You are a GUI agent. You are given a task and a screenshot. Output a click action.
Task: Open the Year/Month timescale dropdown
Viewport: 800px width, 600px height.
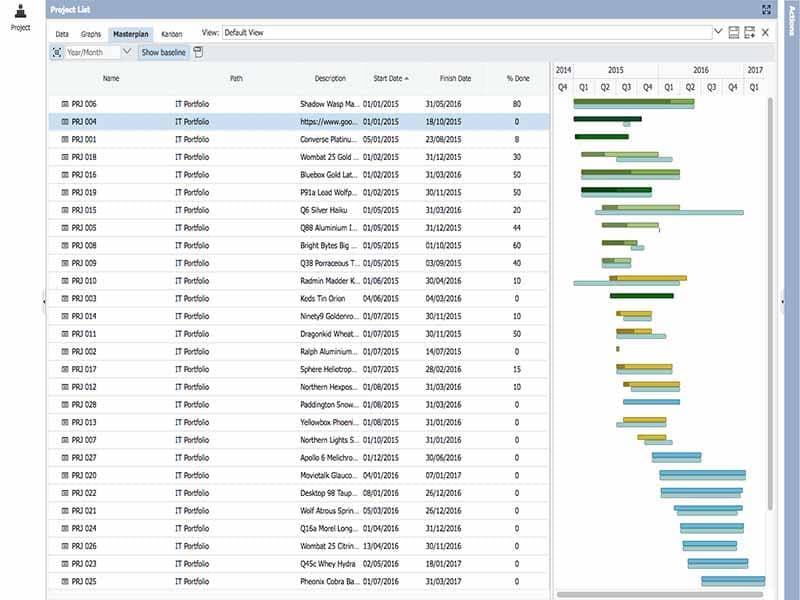coord(127,52)
